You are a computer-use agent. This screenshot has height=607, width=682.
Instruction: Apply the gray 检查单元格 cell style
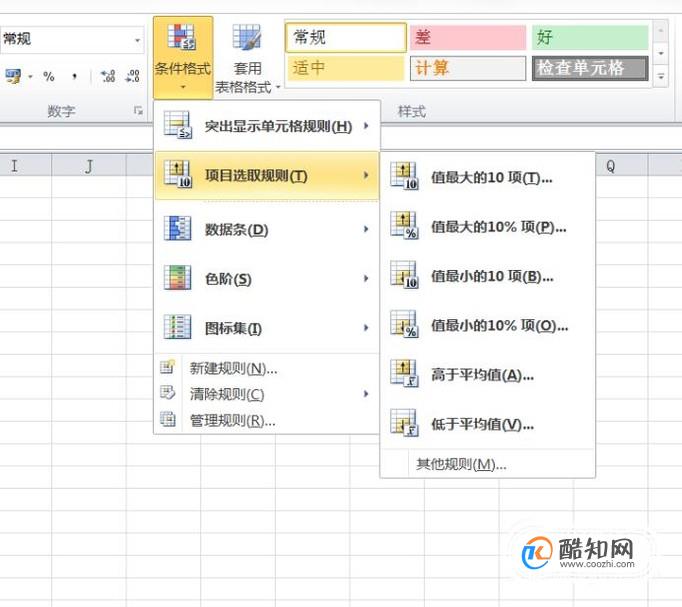click(590, 68)
